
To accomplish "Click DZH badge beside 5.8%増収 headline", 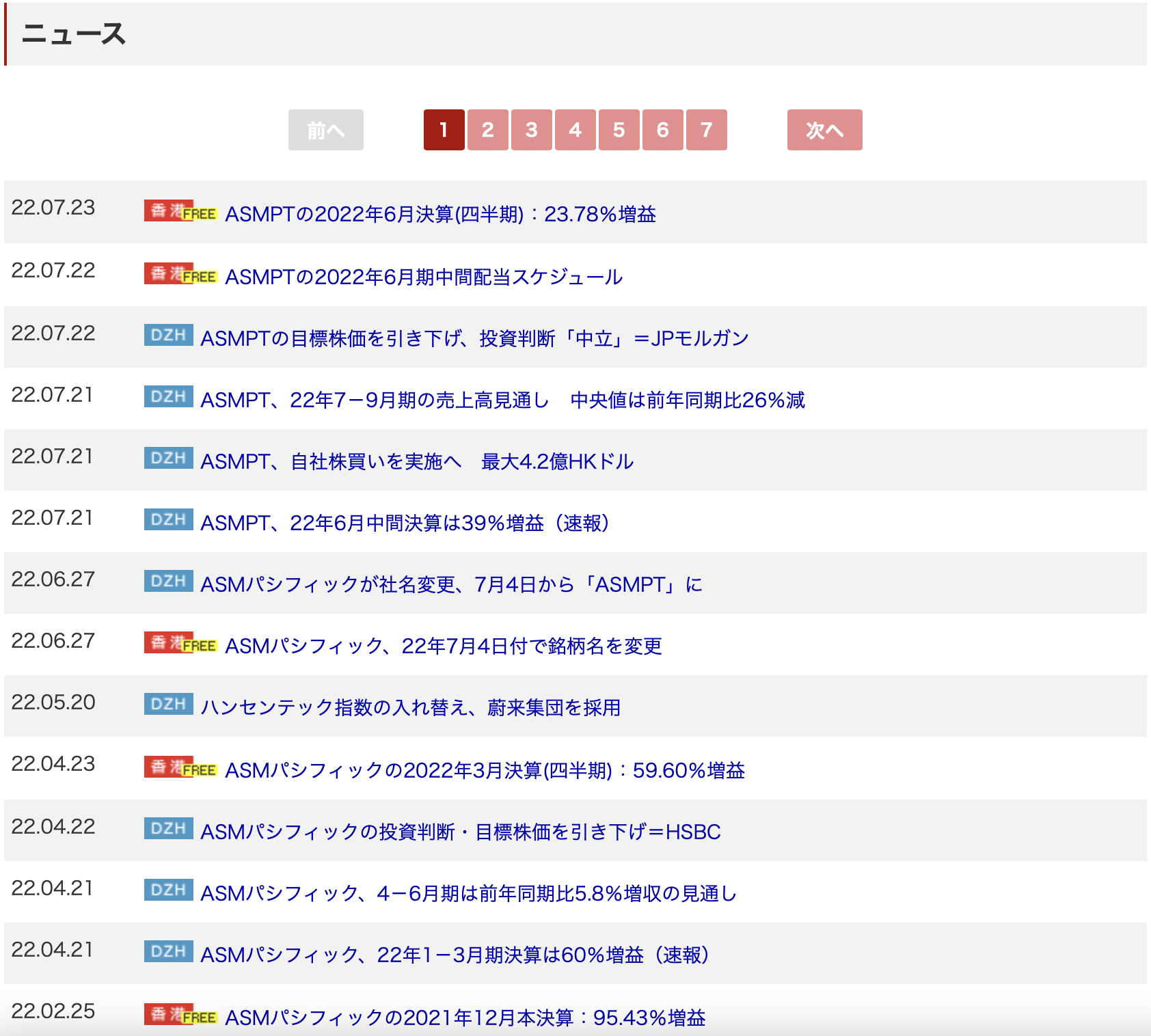I will (x=169, y=890).
